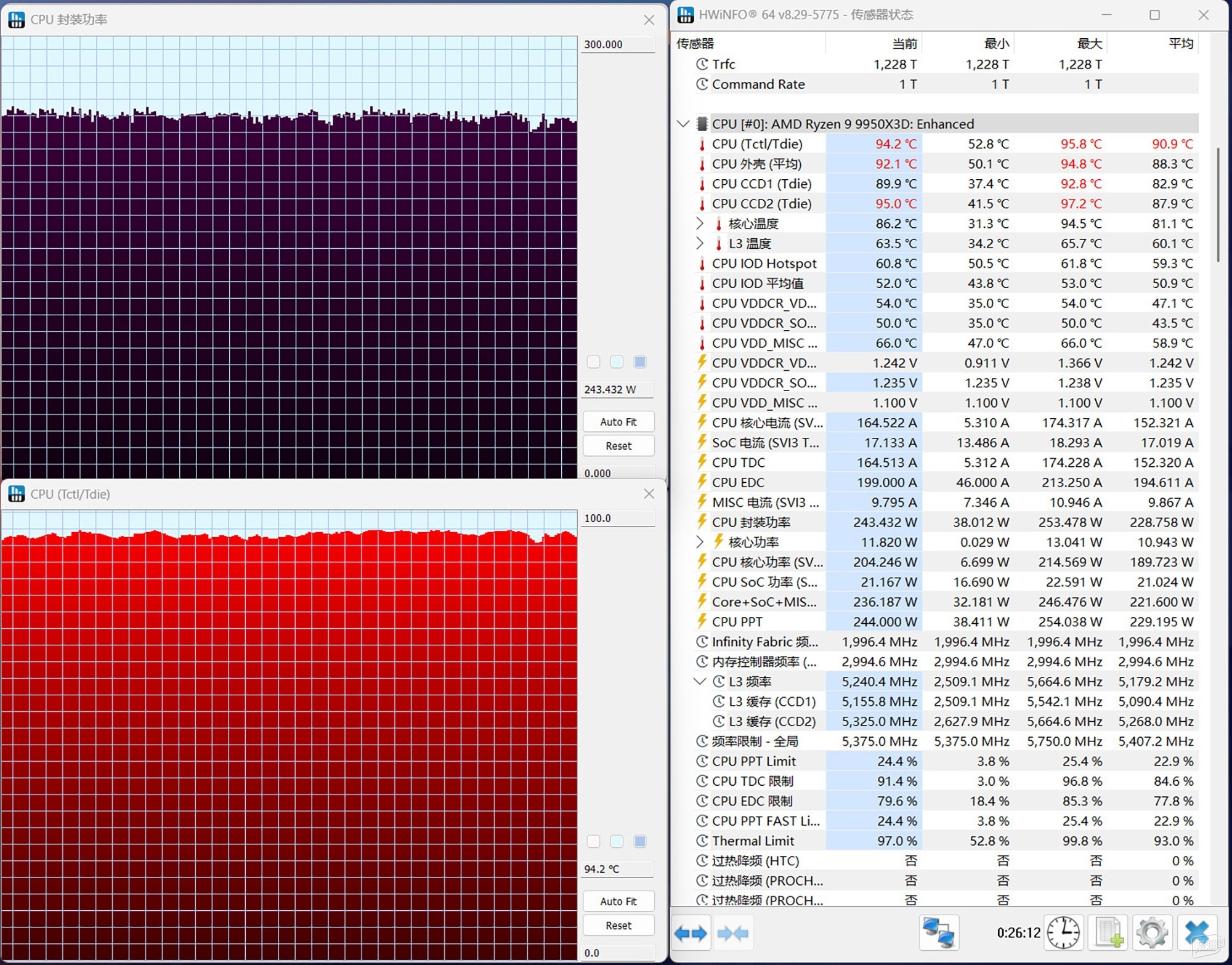The image size is (1232, 965).
Task: Click the clock reset timer icon
Action: [1064, 932]
